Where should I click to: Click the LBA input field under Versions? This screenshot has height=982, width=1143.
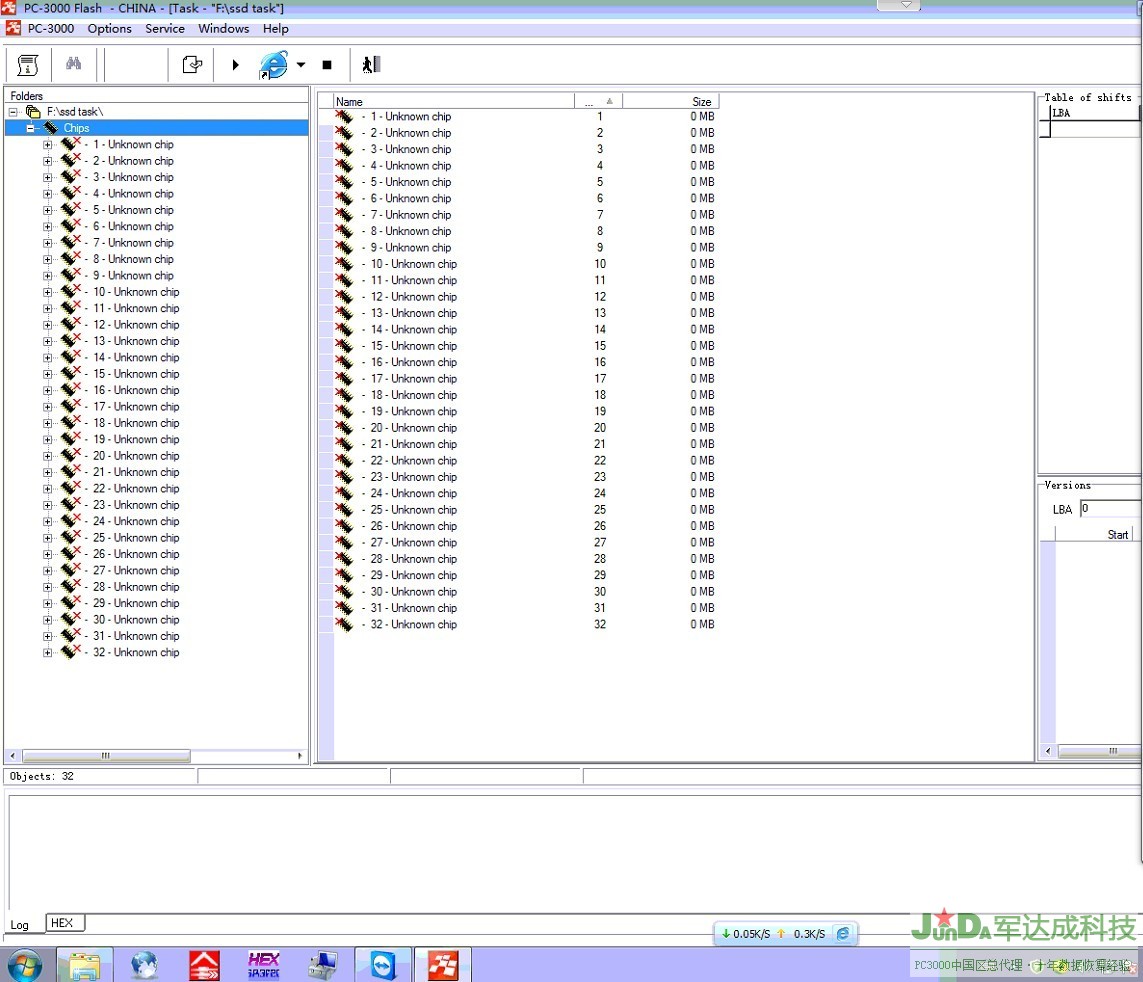tap(1108, 509)
